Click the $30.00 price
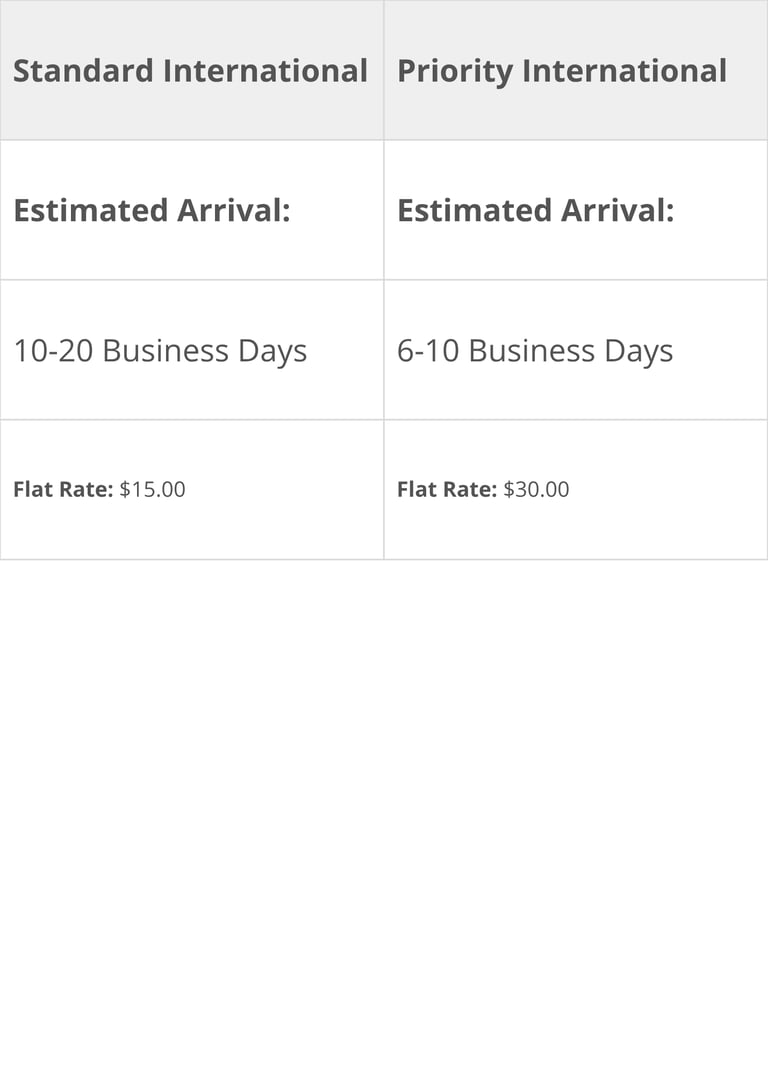The height and width of the screenshot is (1074, 768). pyautogui.click(x=536, y=489)
